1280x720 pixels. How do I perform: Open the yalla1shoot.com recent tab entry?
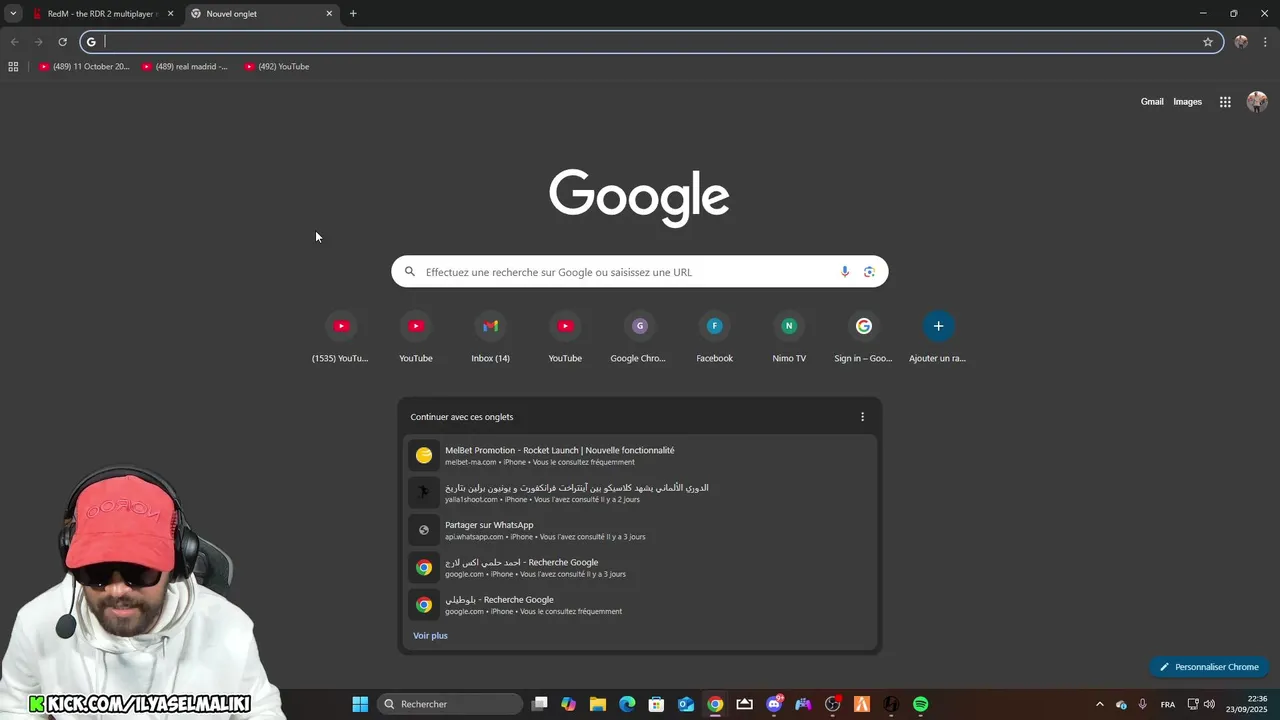[x=640, y=493]
